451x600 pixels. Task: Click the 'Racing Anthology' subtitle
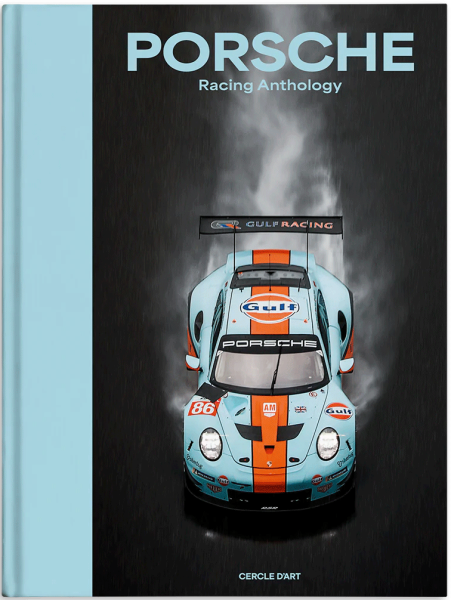[270, 86]
